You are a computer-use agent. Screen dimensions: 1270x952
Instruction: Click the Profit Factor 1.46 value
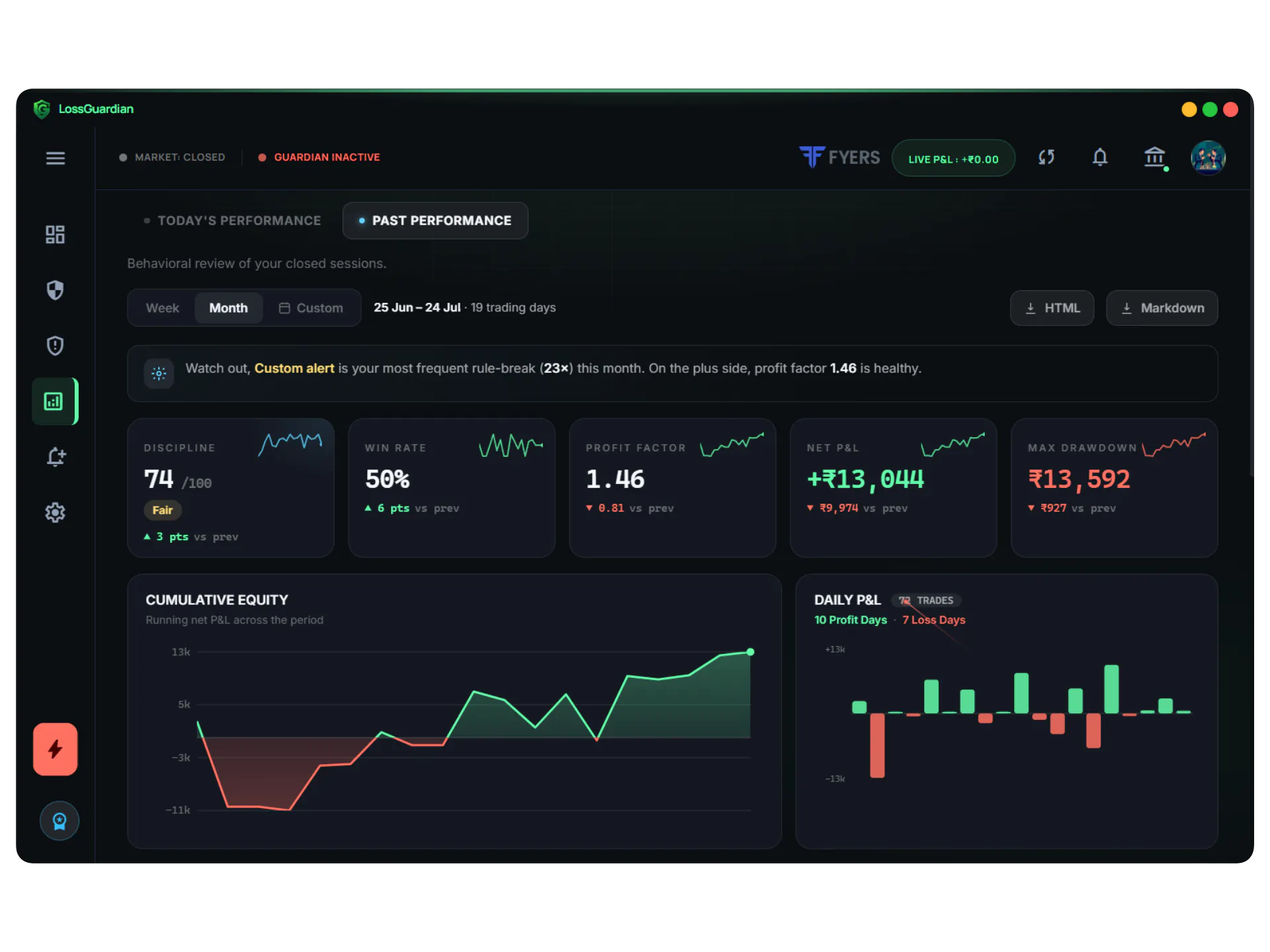(x=615, y=479)
